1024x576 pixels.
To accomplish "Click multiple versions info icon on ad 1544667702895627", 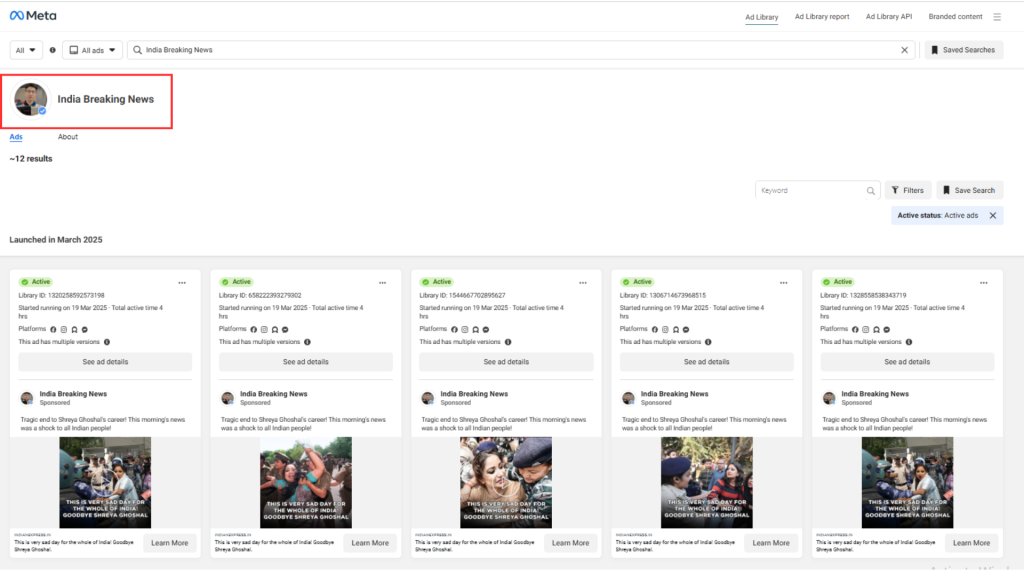I will (508, 342).
